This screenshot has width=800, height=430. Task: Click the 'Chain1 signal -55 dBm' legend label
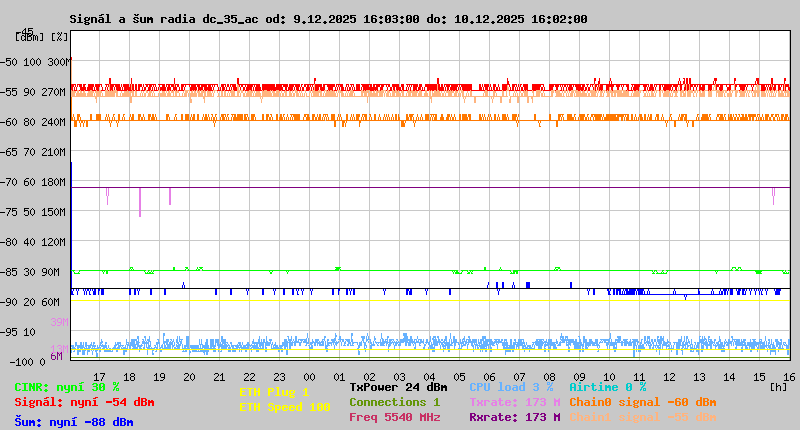coord(642,417)
